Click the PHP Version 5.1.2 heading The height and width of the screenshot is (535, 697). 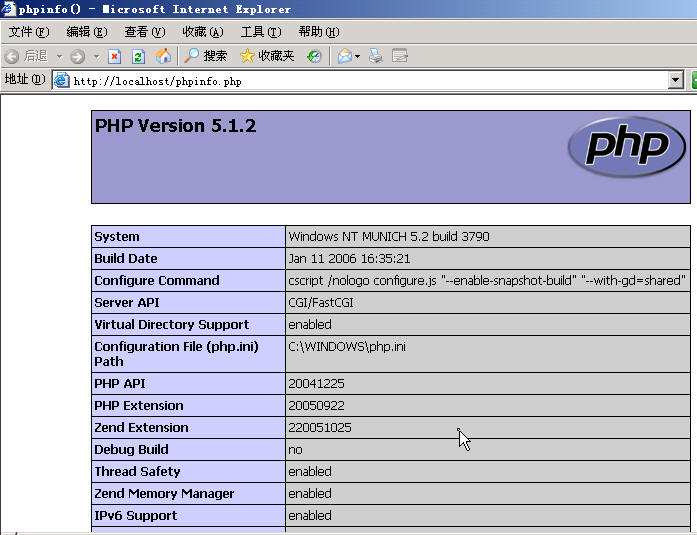click(x=176, y=126)
